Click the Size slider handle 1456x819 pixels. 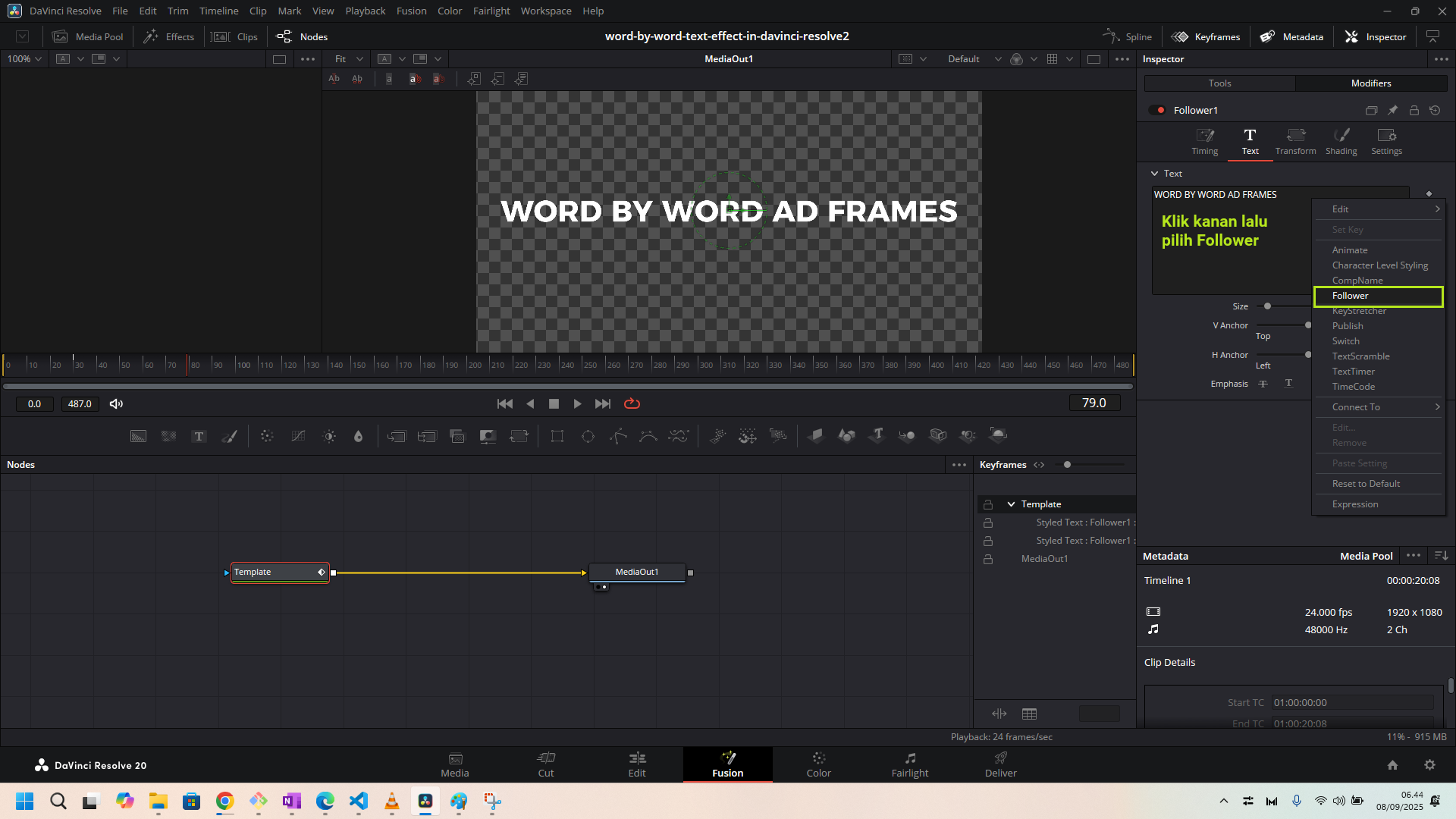tap(1267, 306)
